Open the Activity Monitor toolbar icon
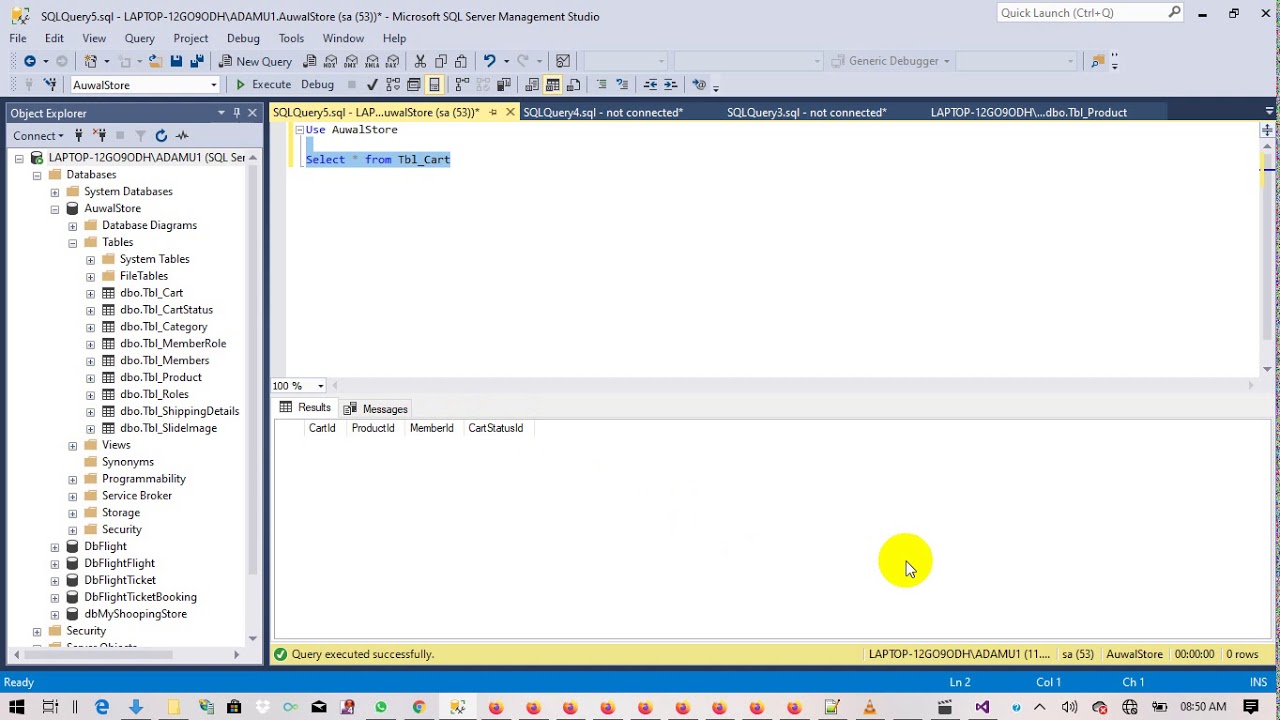 (x=563, y=61)
